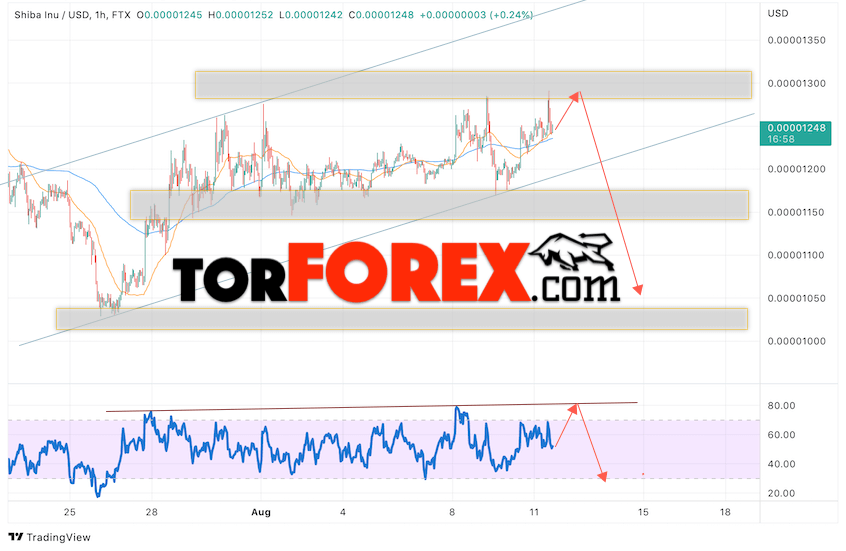Click the date label 25 on time axis
Viewport: 846px width, 551px height.
[x=70, y=512]
